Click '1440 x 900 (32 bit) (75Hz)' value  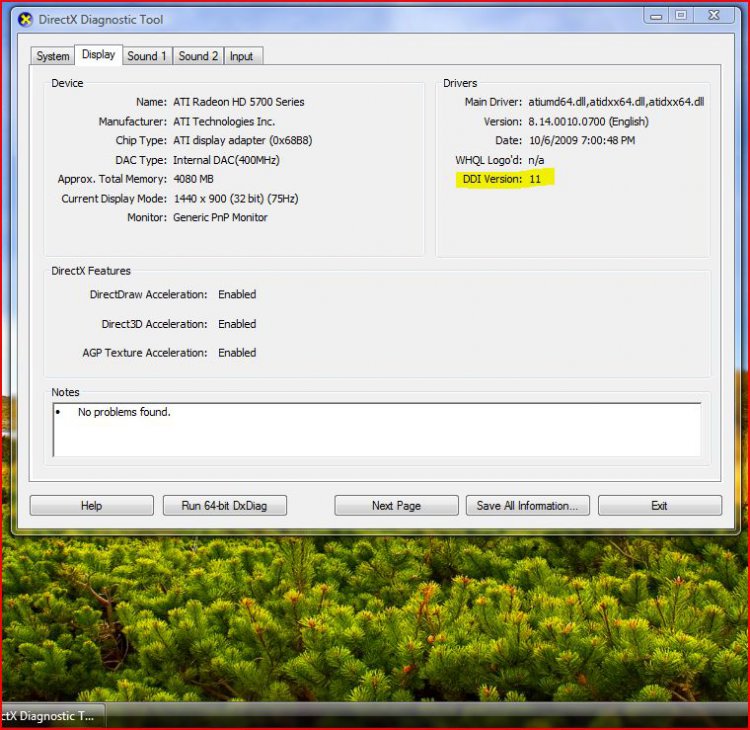click(x=236, y=199)
